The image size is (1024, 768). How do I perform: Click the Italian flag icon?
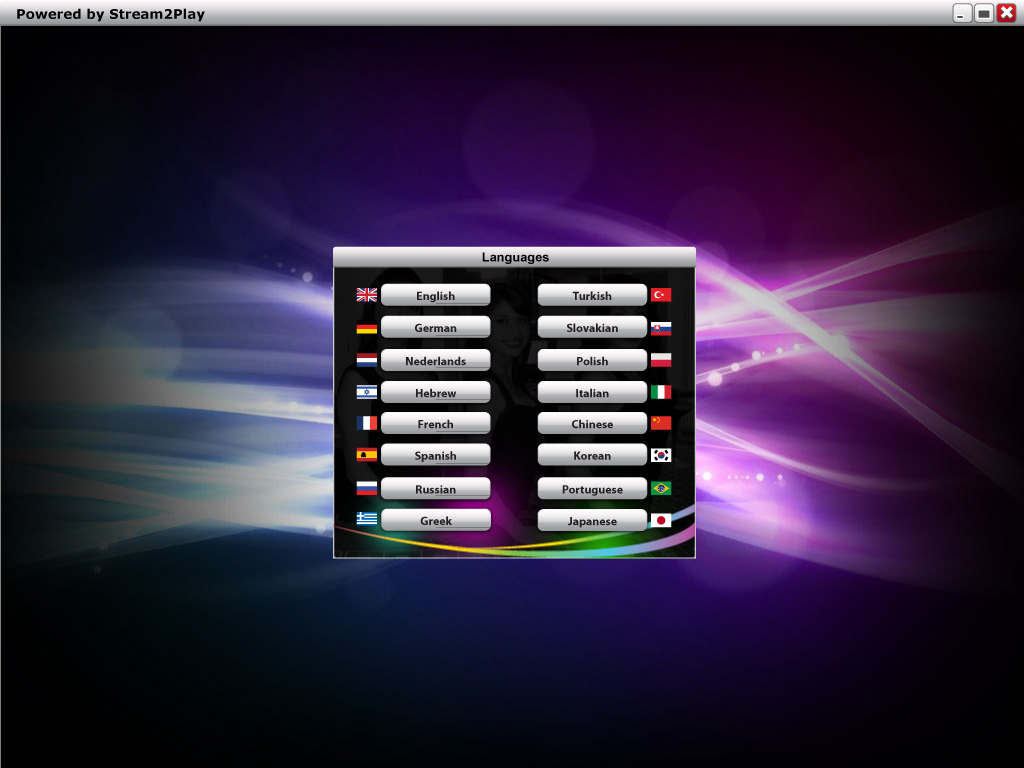pos(661,392)
